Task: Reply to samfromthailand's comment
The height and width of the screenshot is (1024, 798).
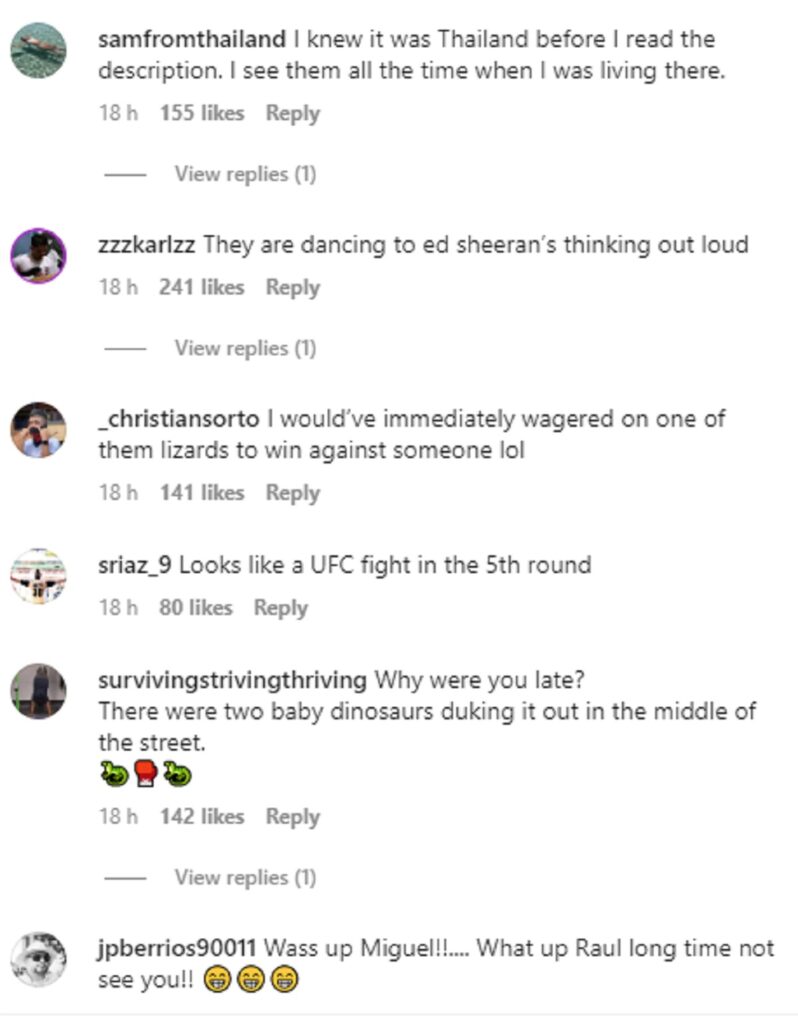Action: (x=292, y=113)
